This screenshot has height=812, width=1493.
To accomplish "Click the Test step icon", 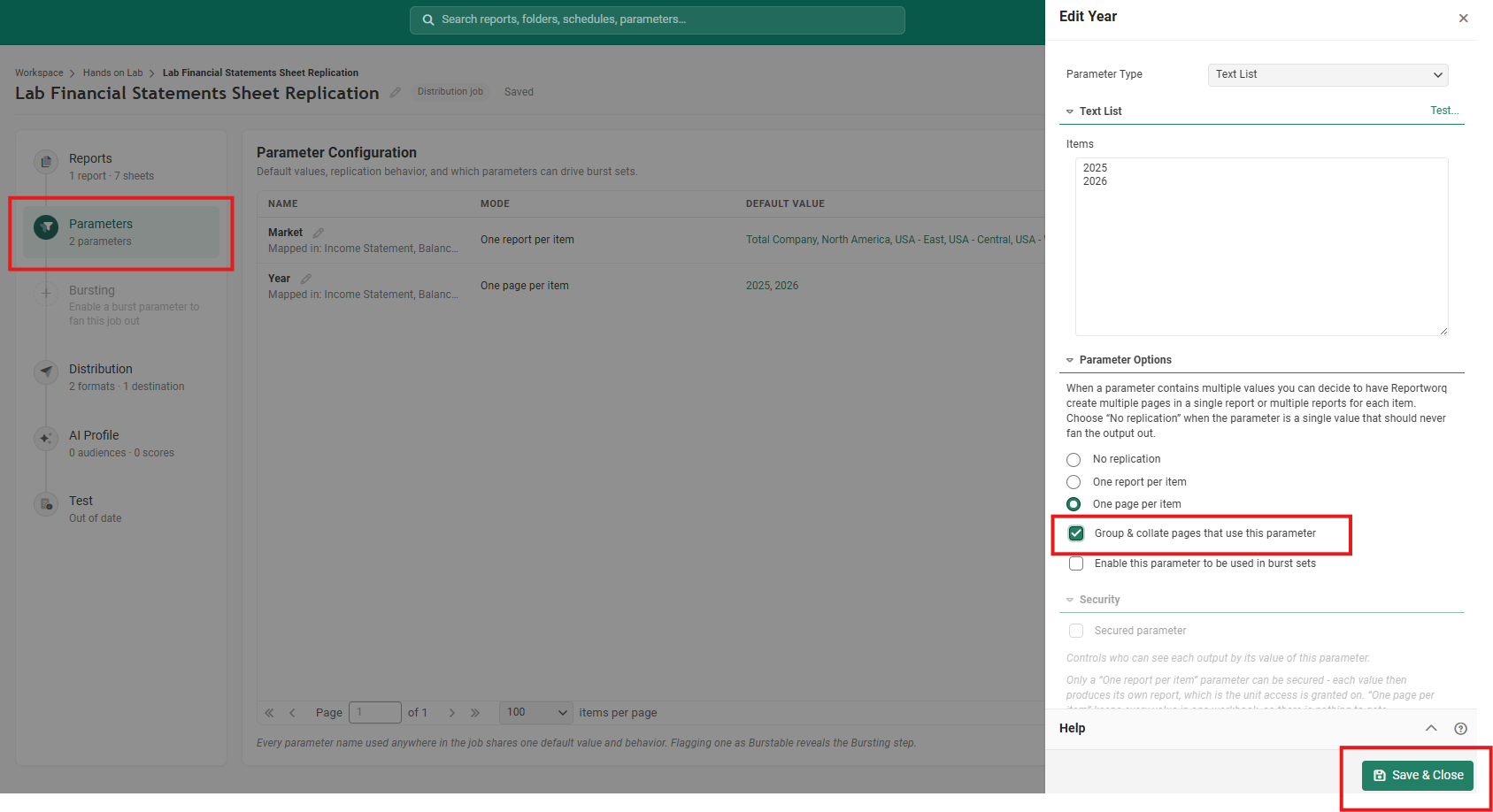I will click(x=46, y=504).
